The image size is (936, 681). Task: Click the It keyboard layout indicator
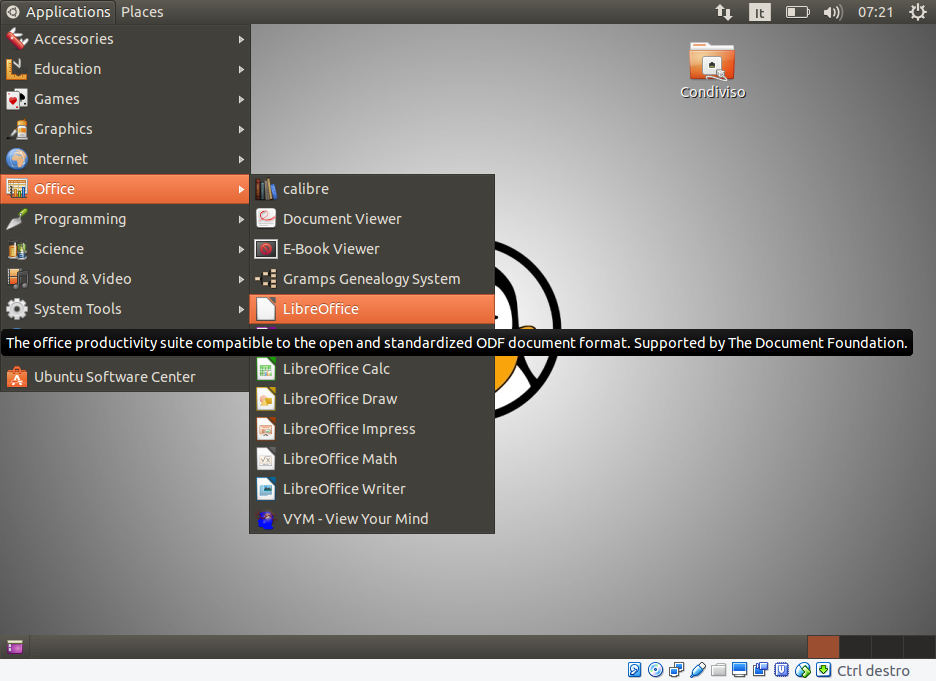(x=758, y=12)
